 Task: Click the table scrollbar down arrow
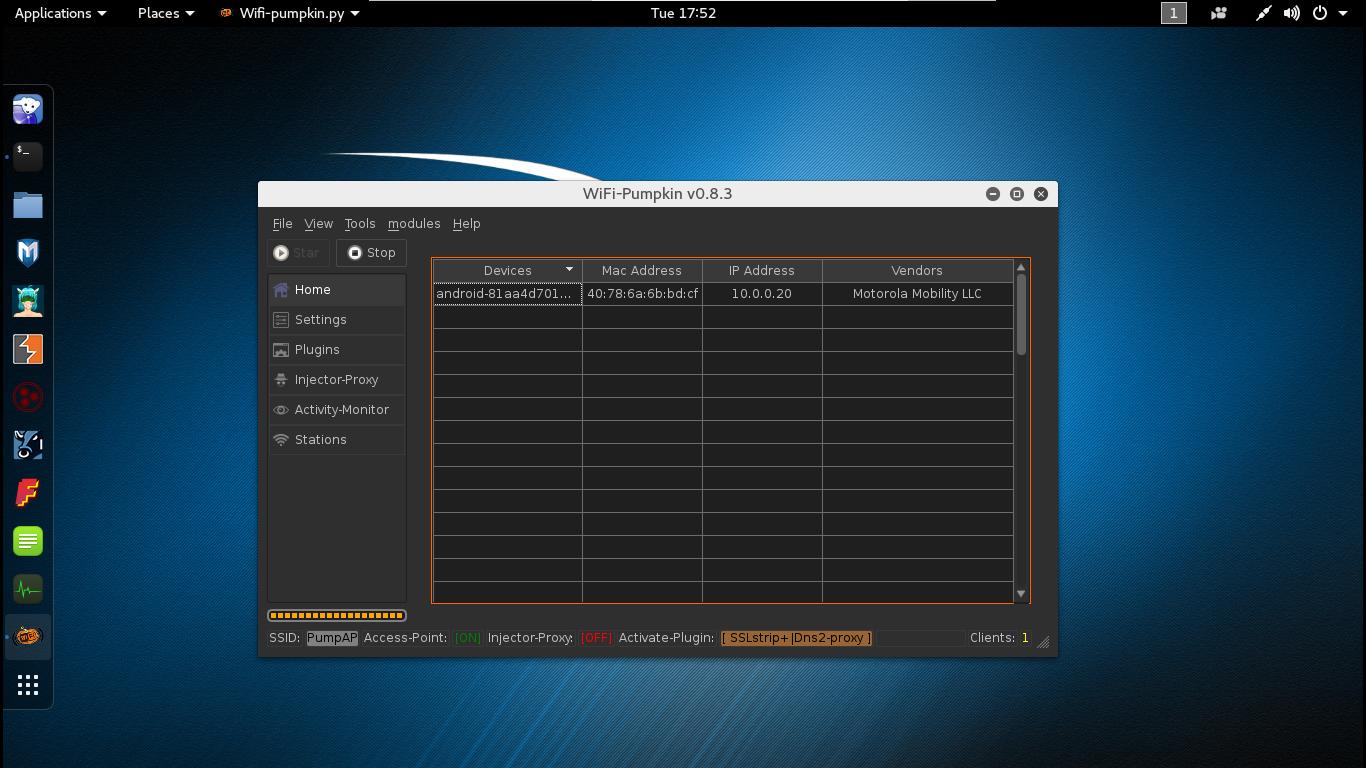1021,594
